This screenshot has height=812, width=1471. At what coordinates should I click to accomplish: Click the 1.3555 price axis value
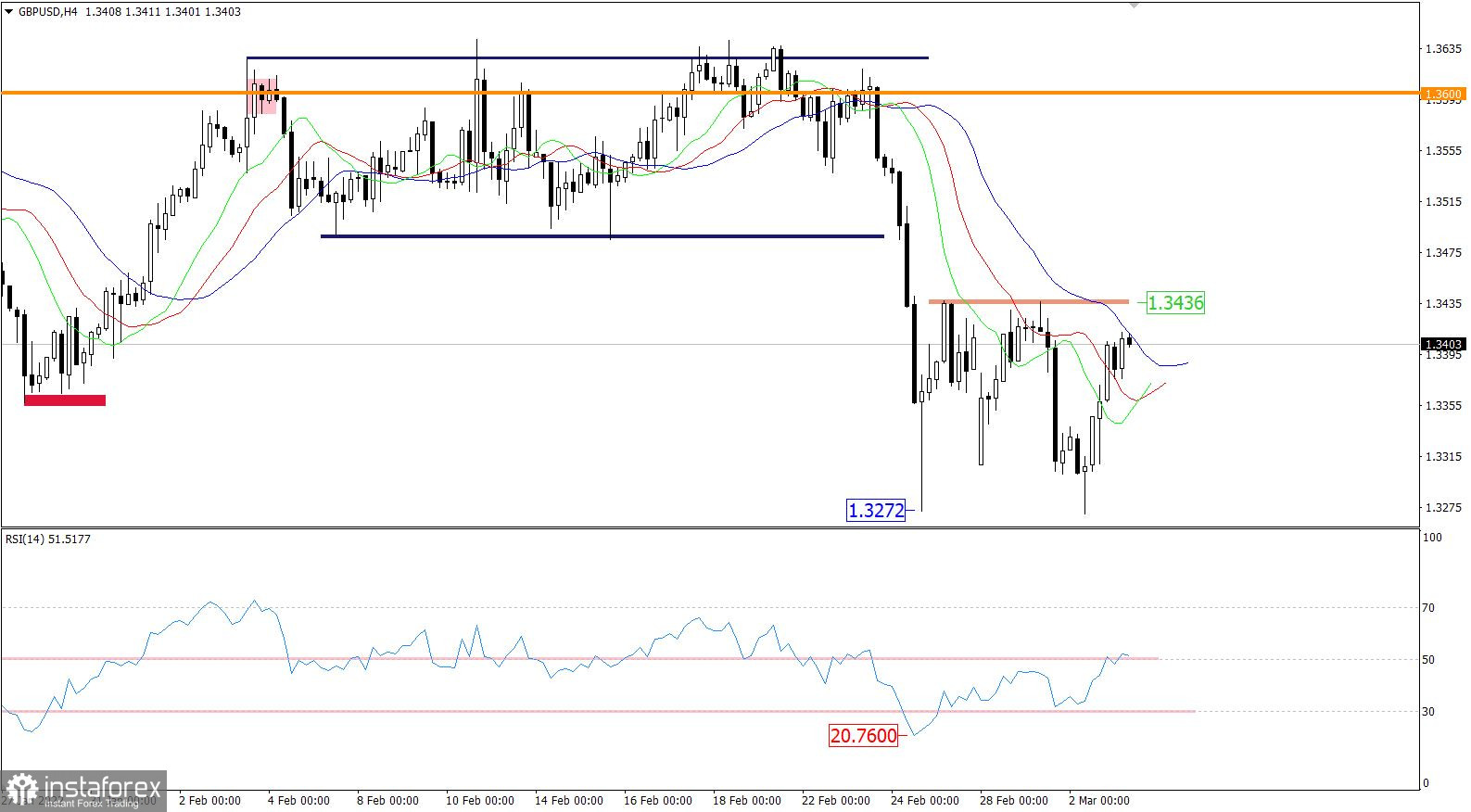(x=1443, y=151)
